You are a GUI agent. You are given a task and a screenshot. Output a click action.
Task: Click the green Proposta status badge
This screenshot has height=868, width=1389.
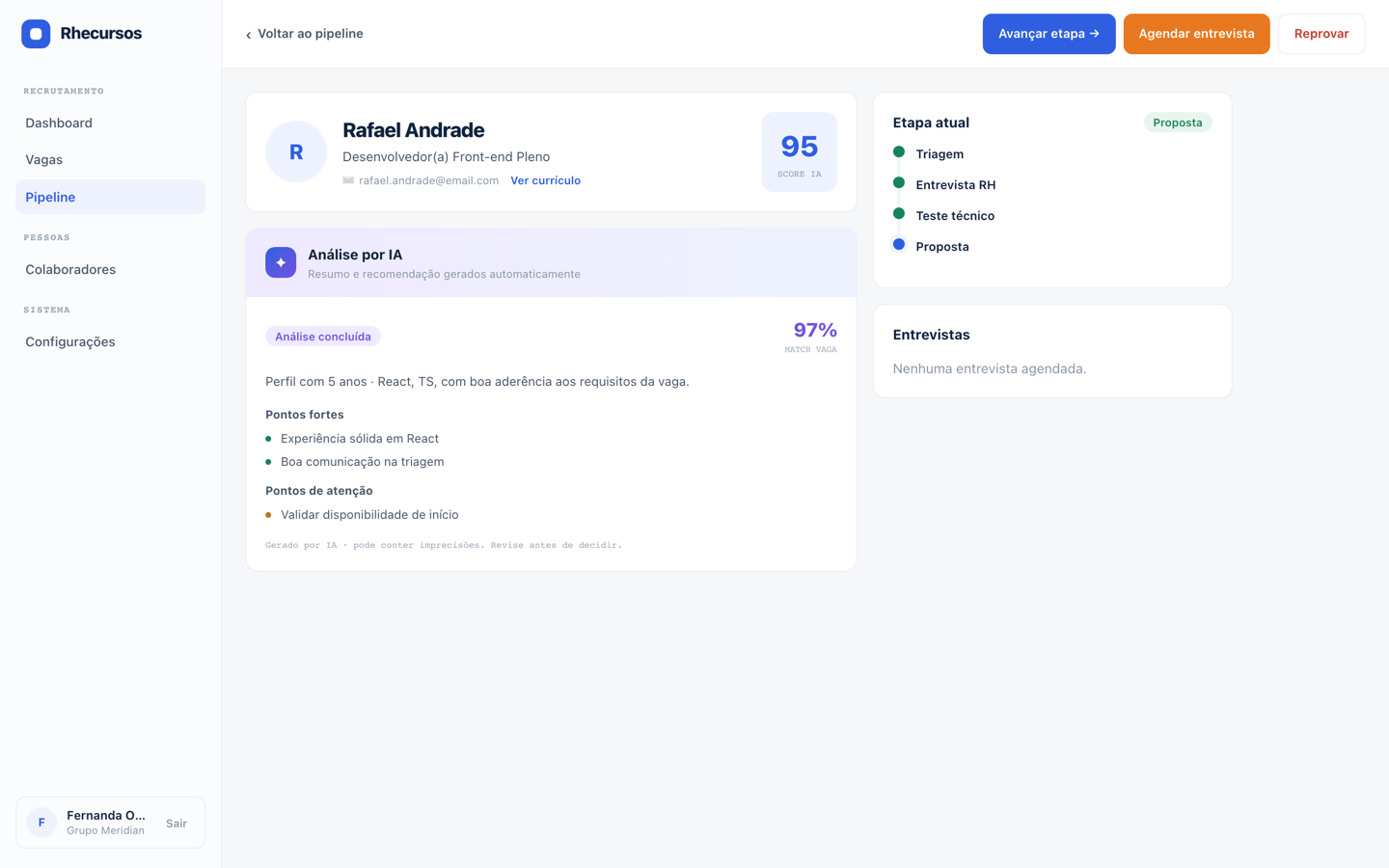[1178, 122]
